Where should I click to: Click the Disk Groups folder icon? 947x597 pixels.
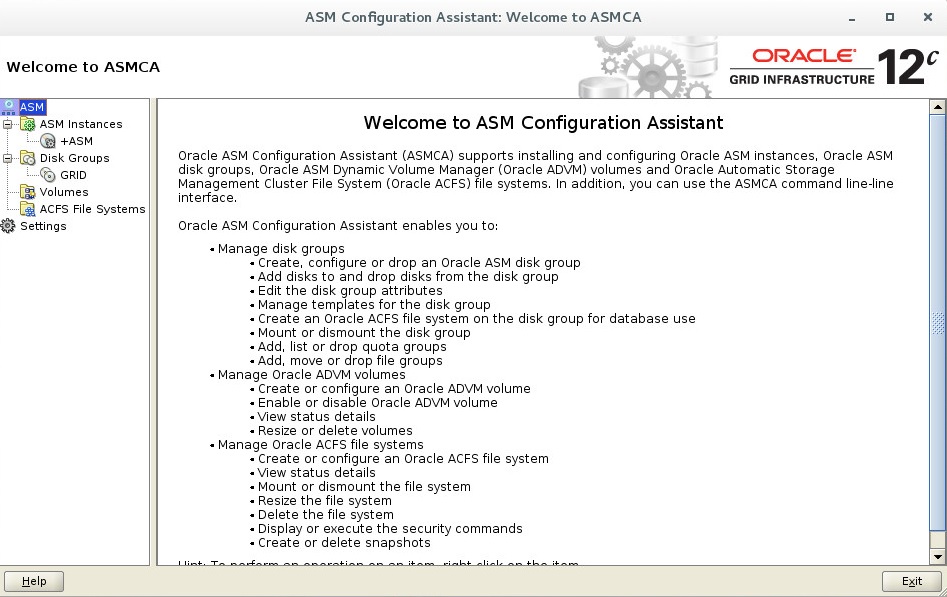click(x=28, y=158)
